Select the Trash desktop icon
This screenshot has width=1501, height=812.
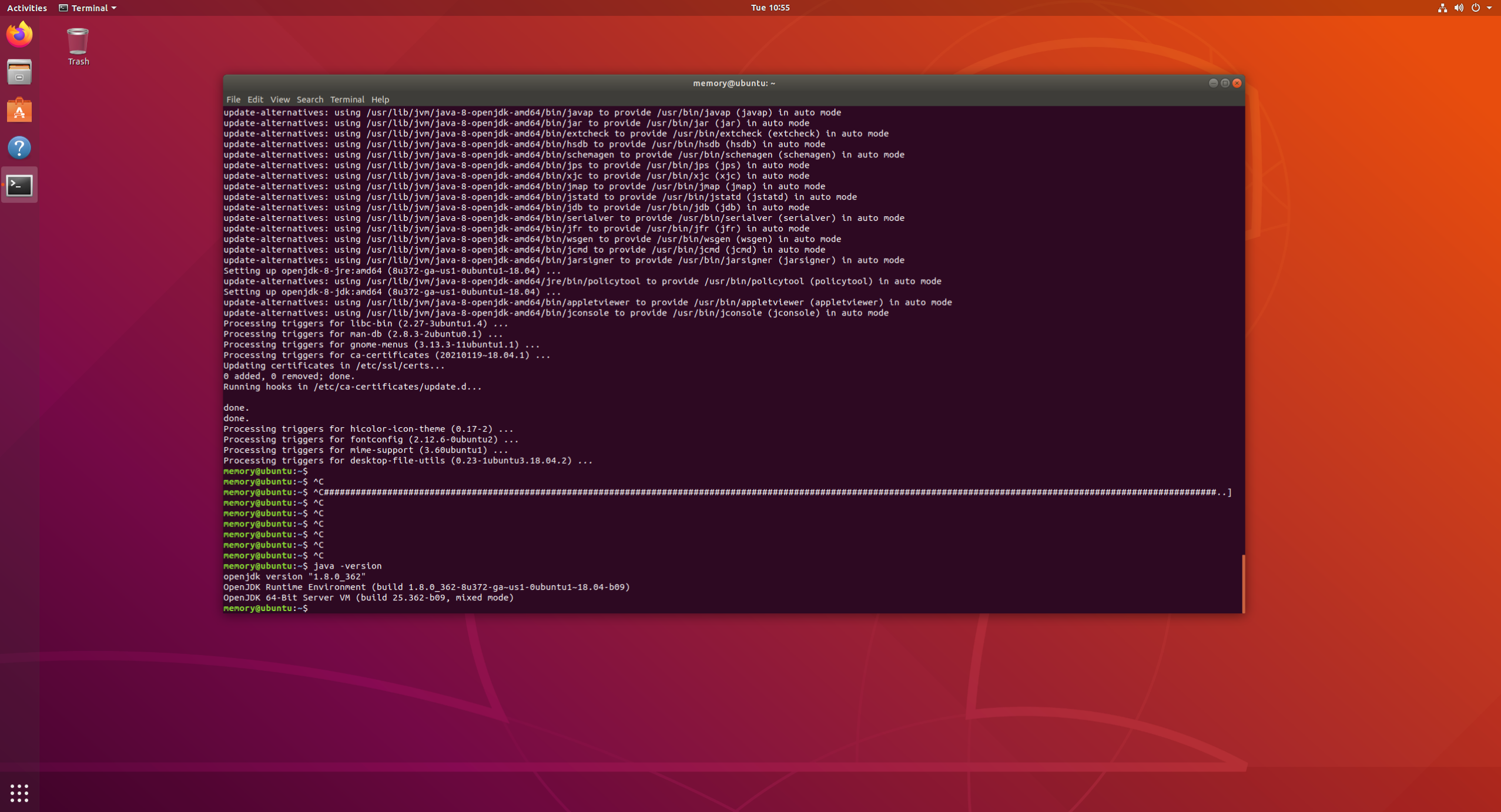[78, 46]
